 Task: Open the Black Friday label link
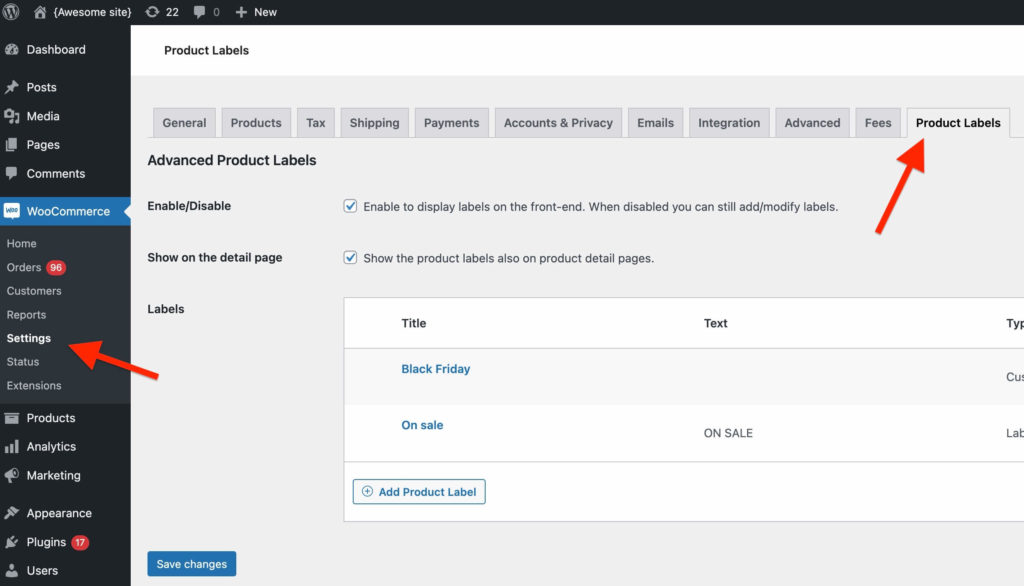[436, 369]
